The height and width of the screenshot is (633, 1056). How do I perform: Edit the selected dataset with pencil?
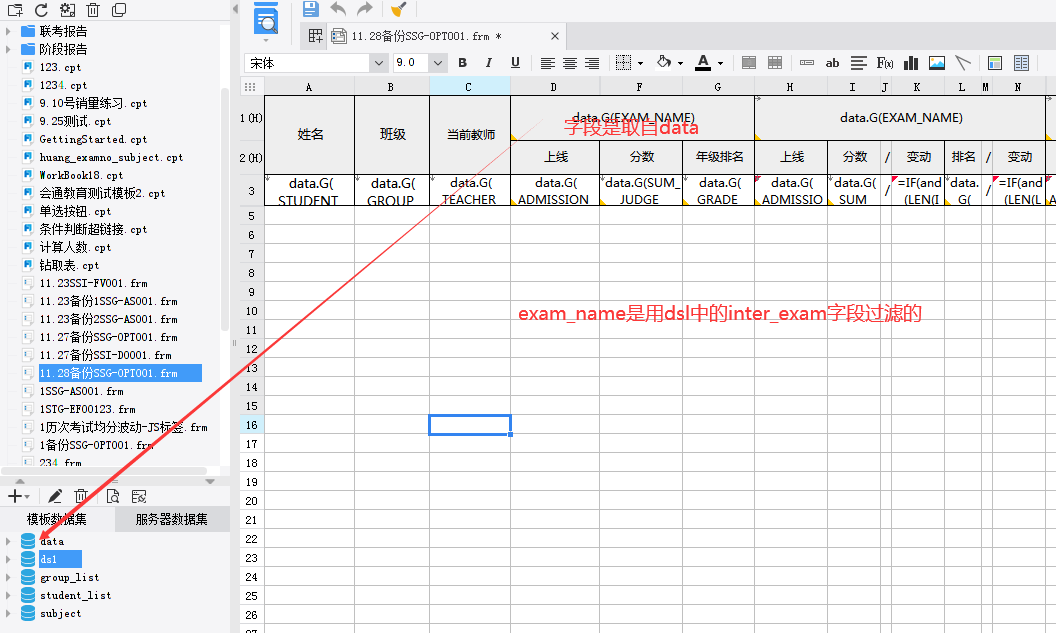click(55, 496)
